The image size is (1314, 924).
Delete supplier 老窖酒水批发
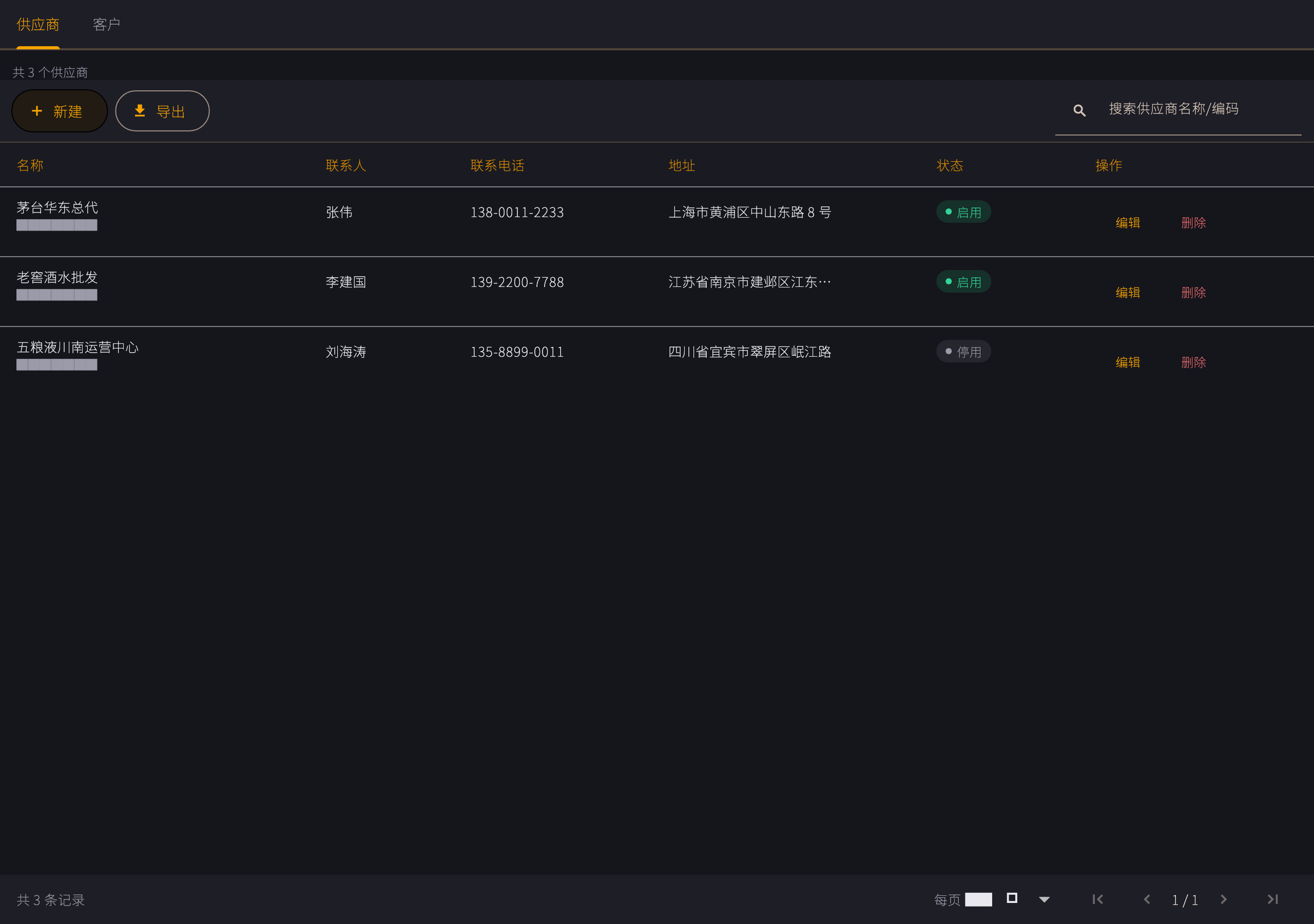1193,293
